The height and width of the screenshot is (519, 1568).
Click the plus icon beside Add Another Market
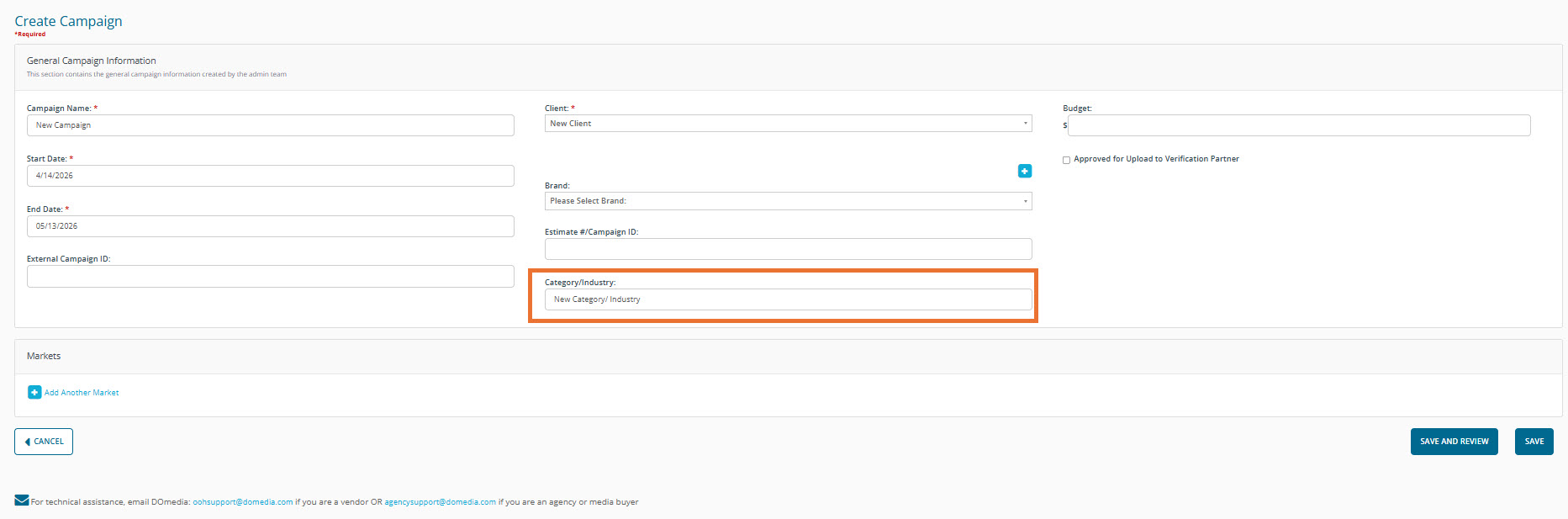34,392
